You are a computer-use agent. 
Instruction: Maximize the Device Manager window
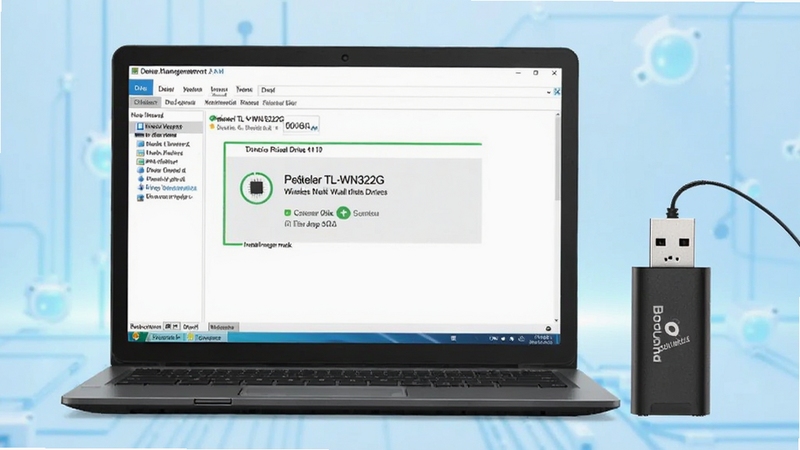click(536, 73)
